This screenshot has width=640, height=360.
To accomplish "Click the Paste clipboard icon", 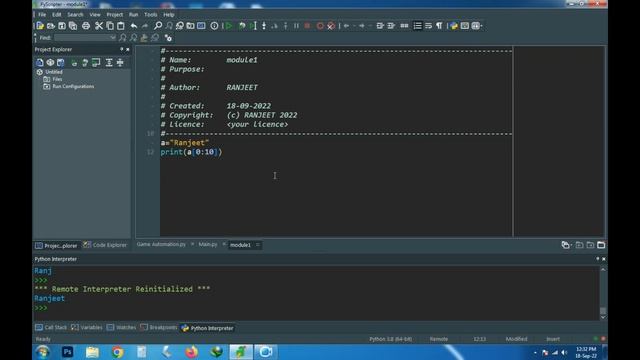I will pyautogui.click(x=121, y=26).
